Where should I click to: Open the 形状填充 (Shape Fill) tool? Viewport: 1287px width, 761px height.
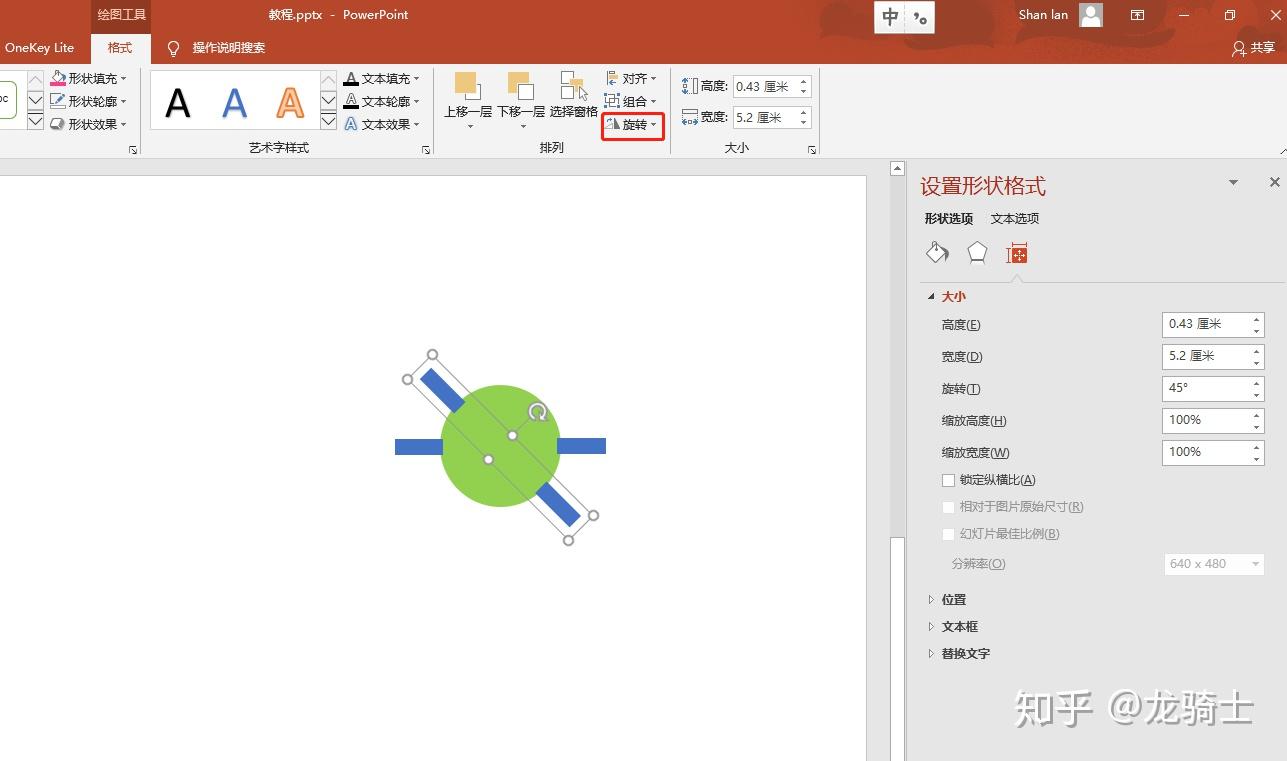pyautogui.click(x=88, y=78)
